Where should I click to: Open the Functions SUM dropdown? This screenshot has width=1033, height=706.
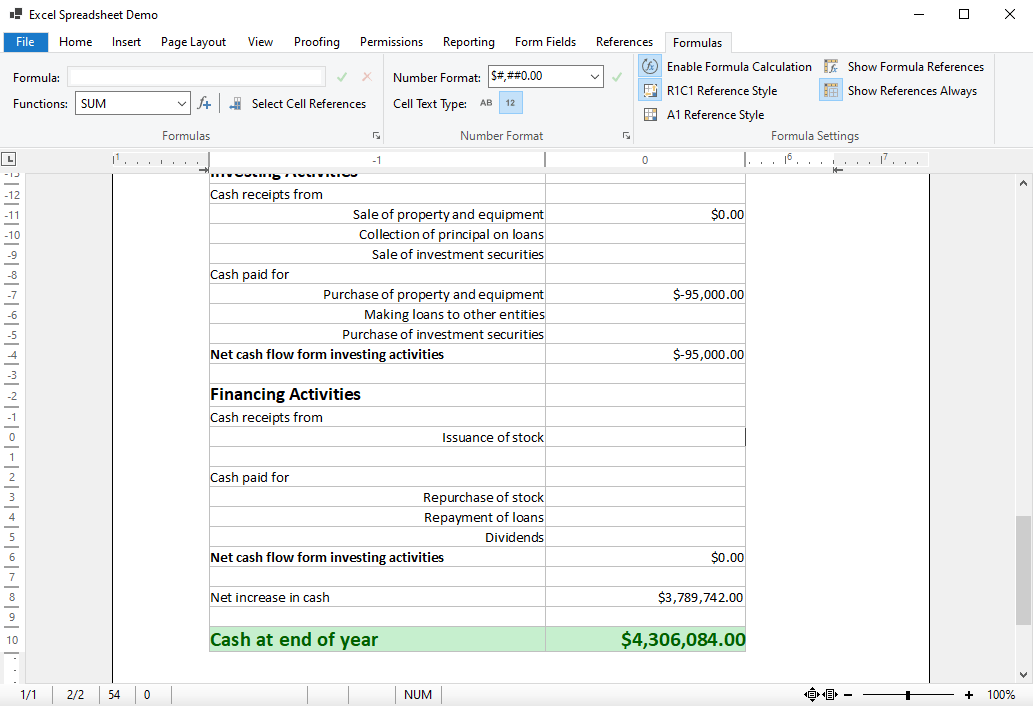click(181, 103)
